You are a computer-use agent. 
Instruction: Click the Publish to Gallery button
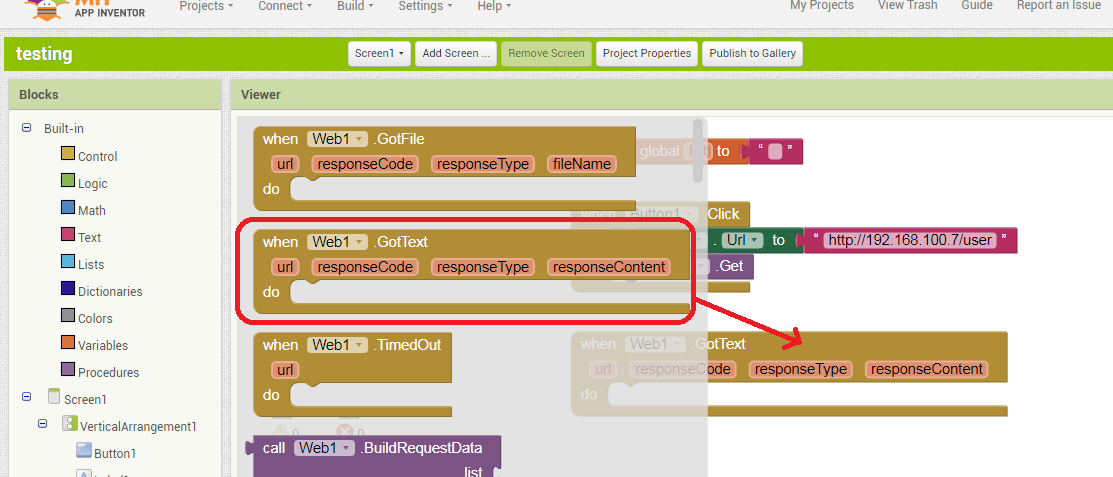pyautogui.click(x=752, y=54)
